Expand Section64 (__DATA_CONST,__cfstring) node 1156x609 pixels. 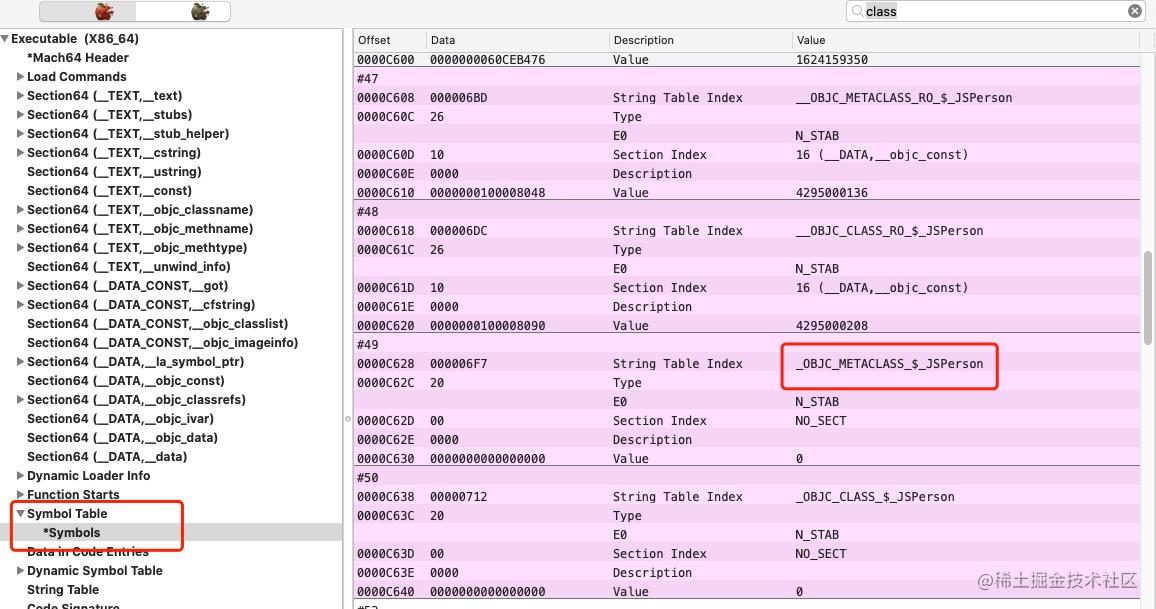pyautogui.click(x=21, y=304)
